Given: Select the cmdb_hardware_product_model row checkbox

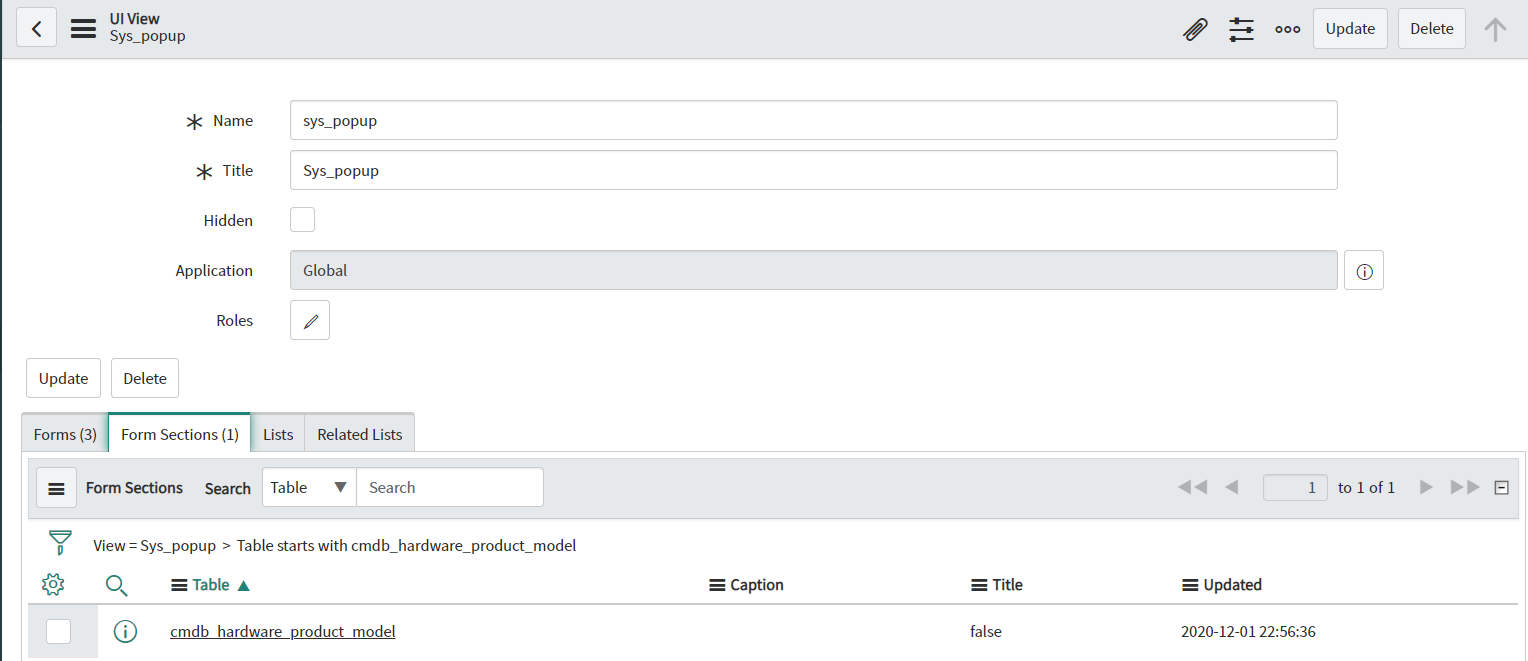Looking at the screenshot, I should coord(59,631).
